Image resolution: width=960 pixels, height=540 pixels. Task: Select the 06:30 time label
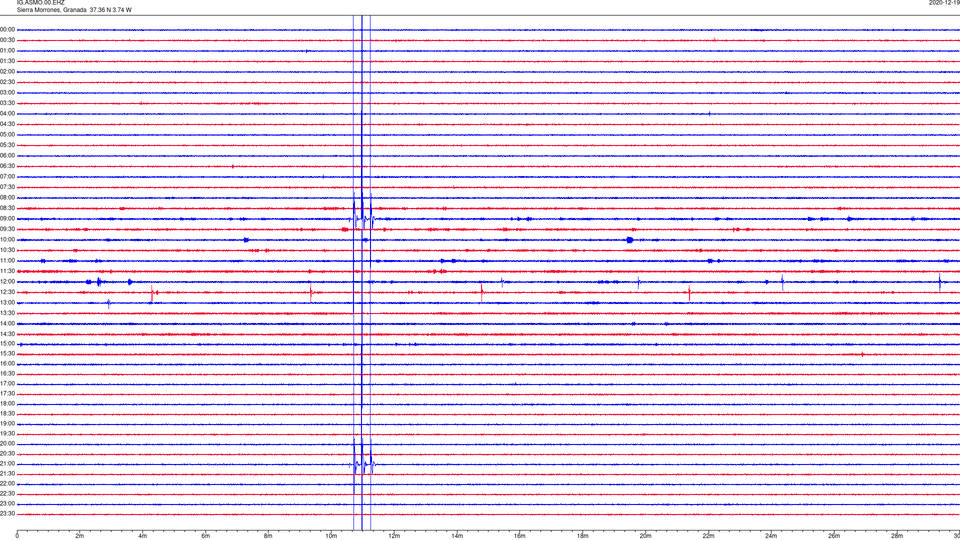click(7, 166)
